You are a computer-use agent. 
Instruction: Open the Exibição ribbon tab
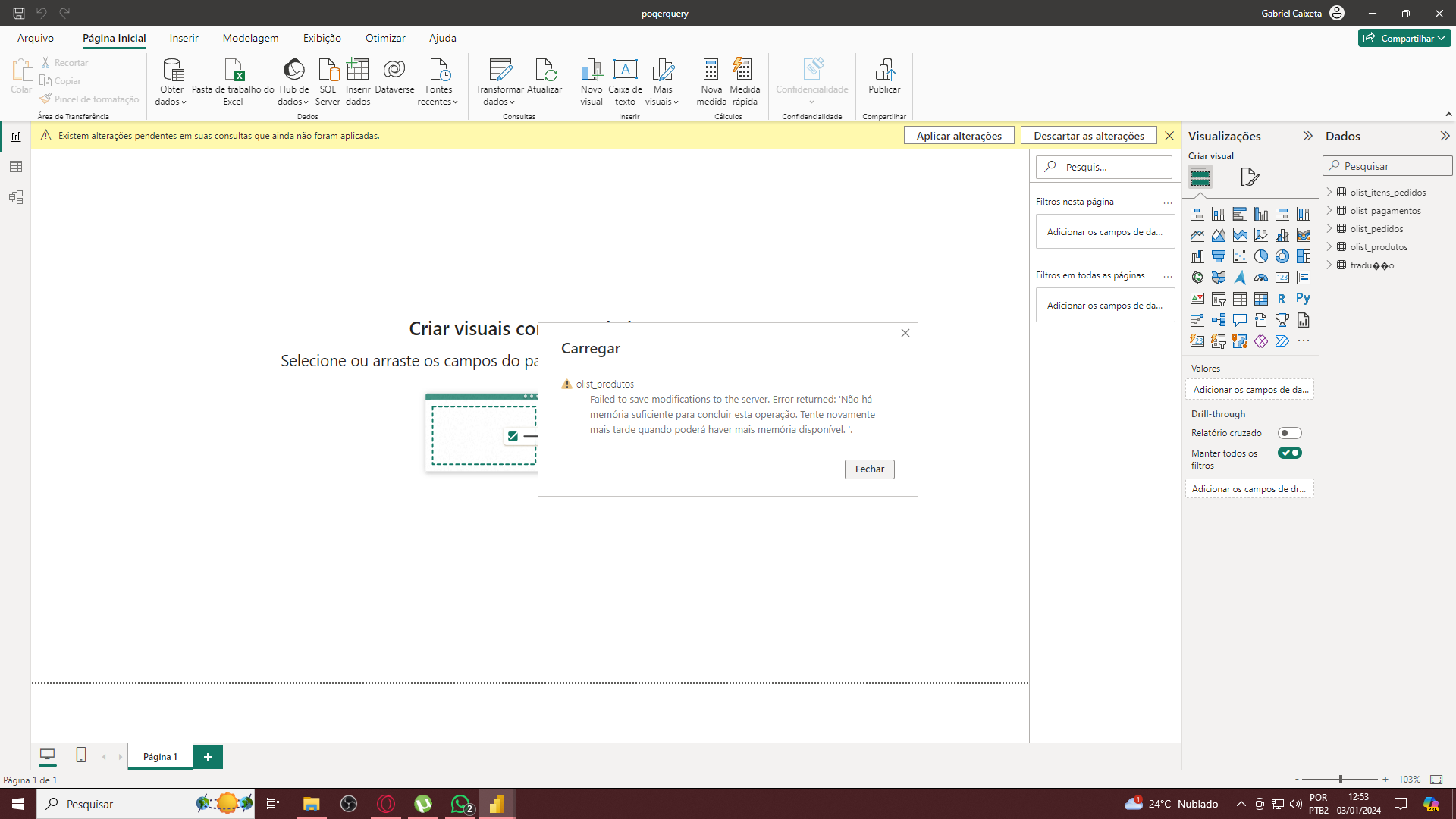point(322,38)
